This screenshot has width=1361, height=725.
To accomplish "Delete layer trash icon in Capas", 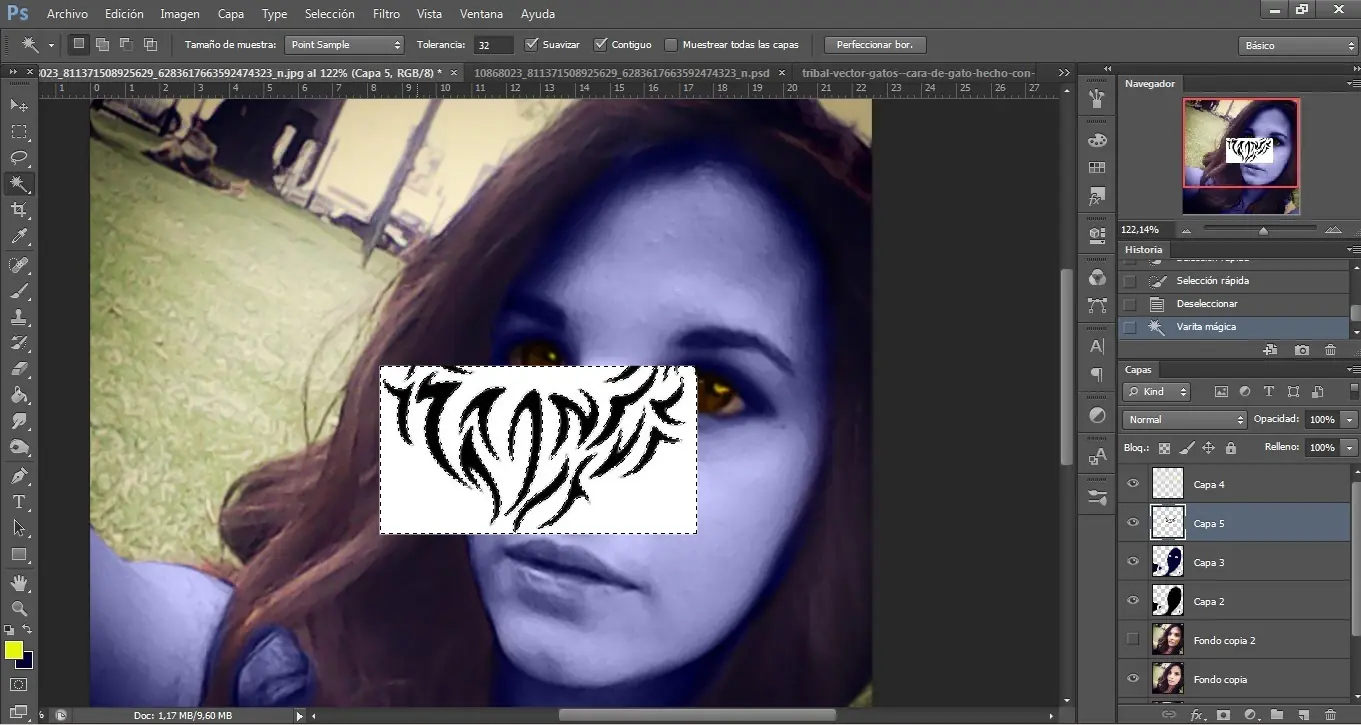I will pos(1330,715).
